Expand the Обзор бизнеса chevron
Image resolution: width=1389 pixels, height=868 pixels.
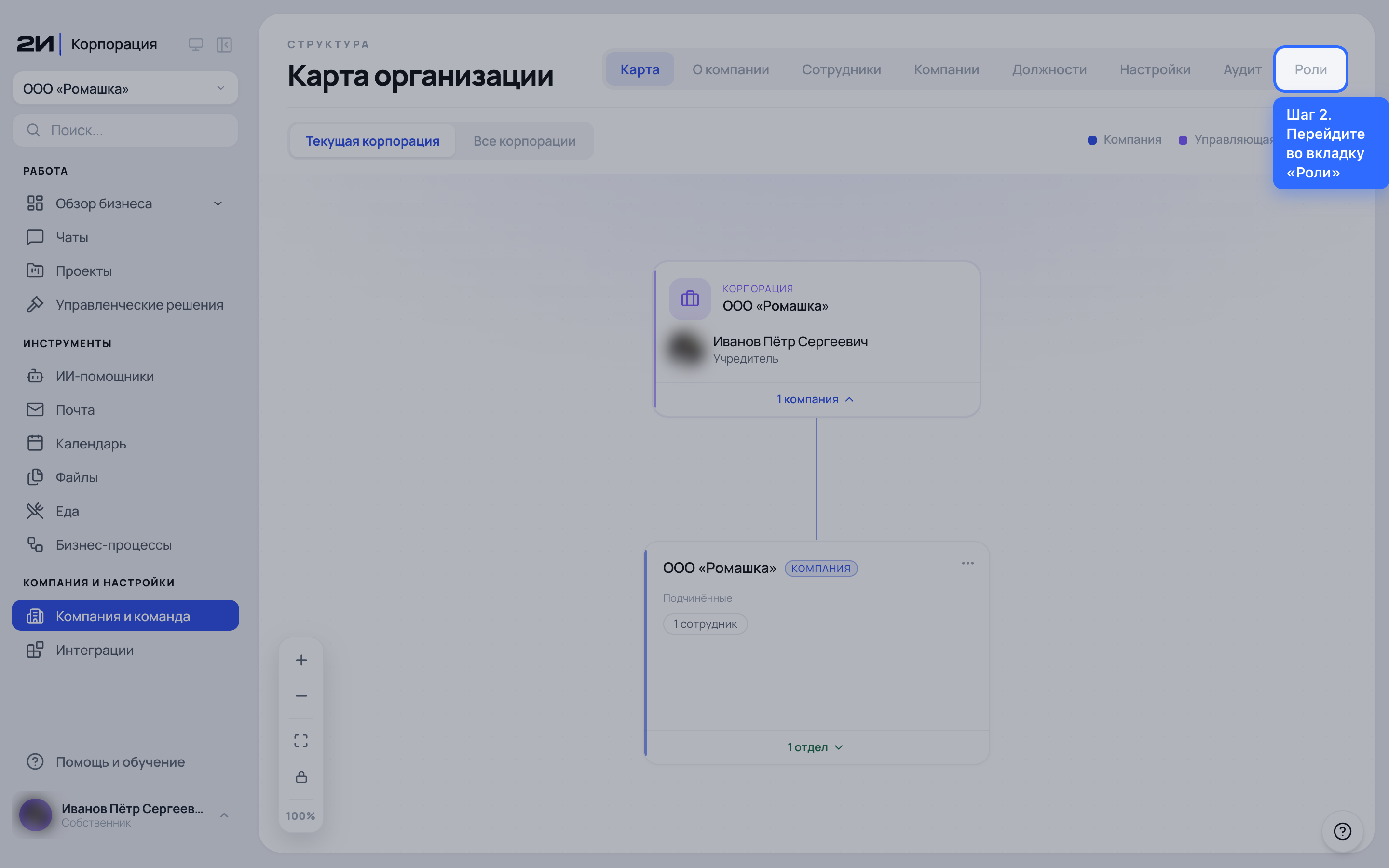point(218,204)
